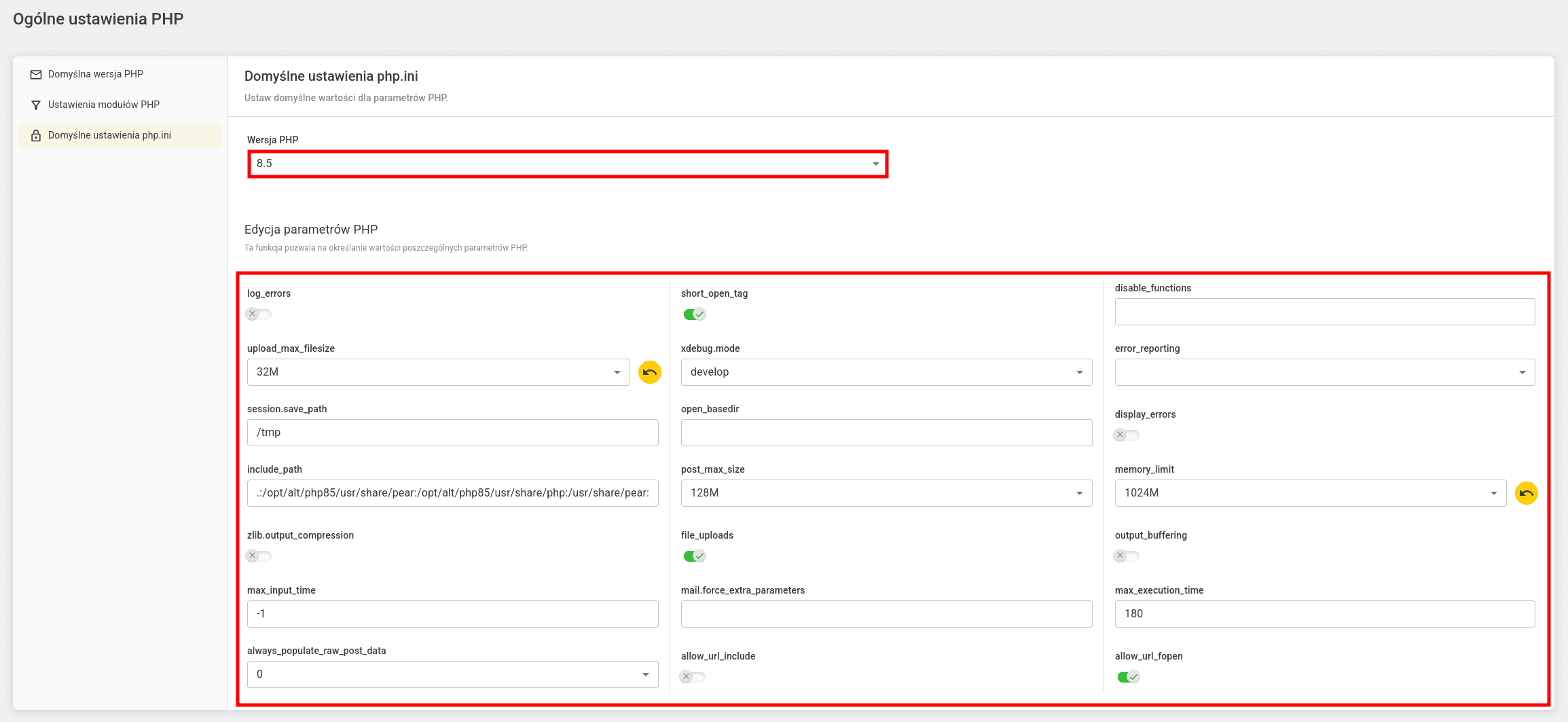The image size is (1568, 722).
Task: Click the max_input_time field showing -1
Action: [452, 614]
